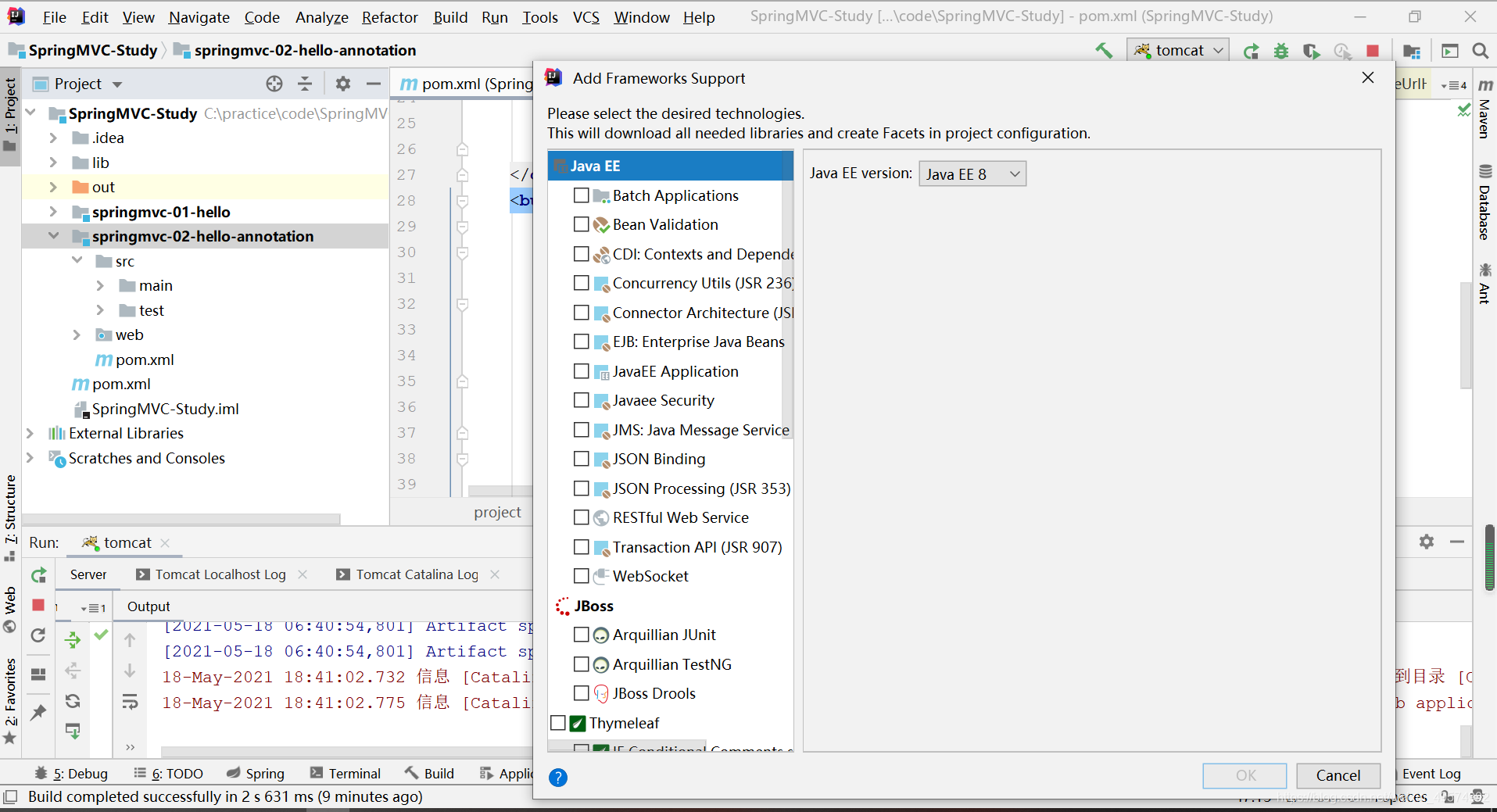This screenshot has width=1497, height=812.
Task: Expand the lib folder
Action: coord(53,163)
